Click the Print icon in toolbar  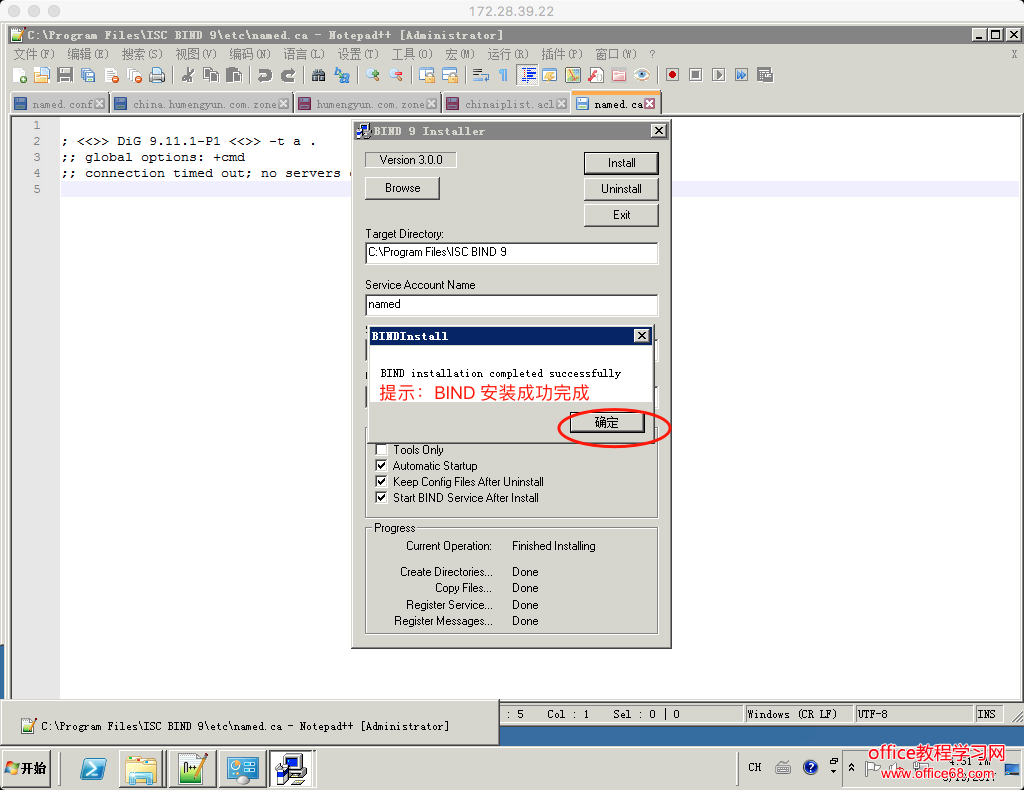point(157,75)
